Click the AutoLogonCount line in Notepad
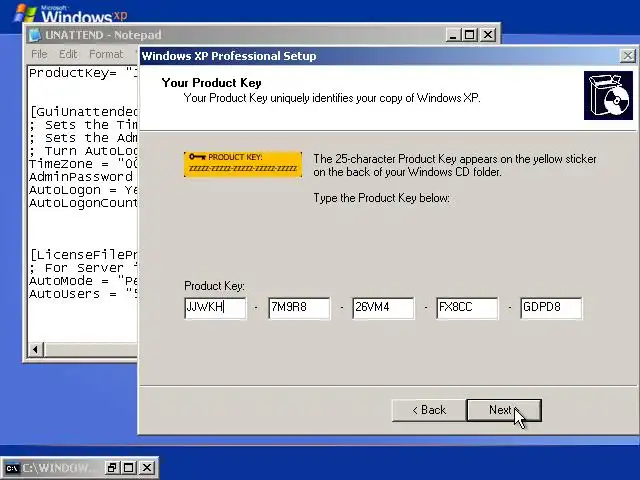 click(83, 203)
